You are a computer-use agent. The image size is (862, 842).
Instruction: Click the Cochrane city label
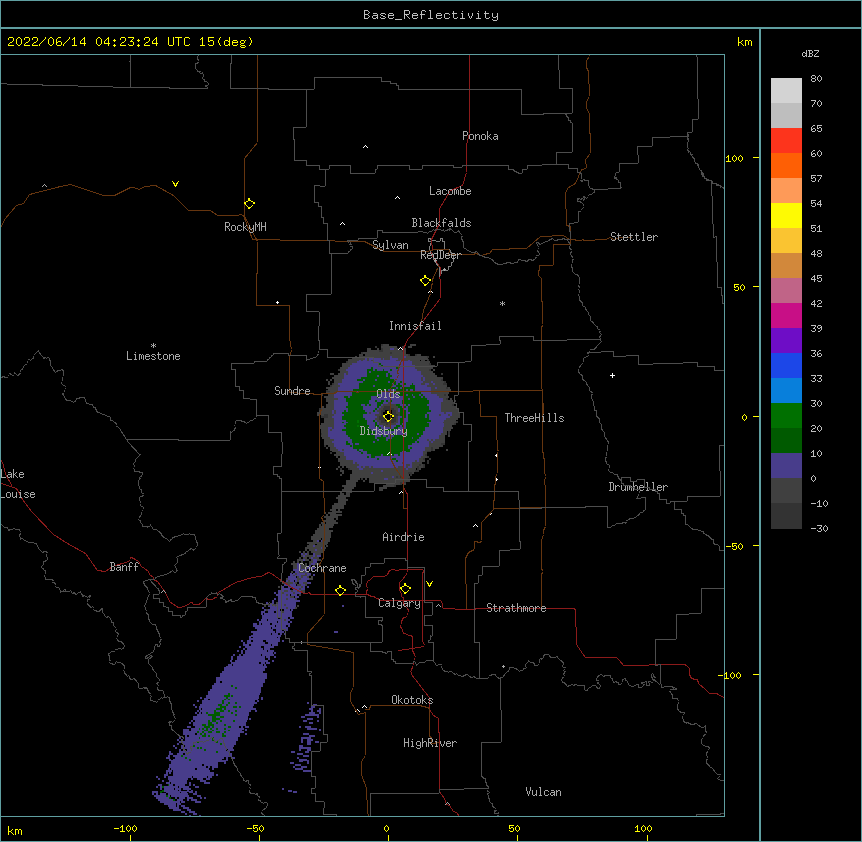pos(322,568)
